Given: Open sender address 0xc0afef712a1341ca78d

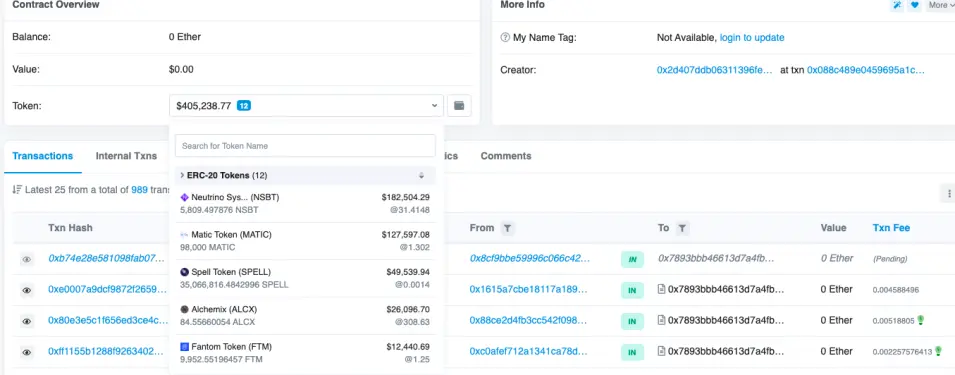Looking at the screenshot, I should pyautogui.click(x=529, y=351).
